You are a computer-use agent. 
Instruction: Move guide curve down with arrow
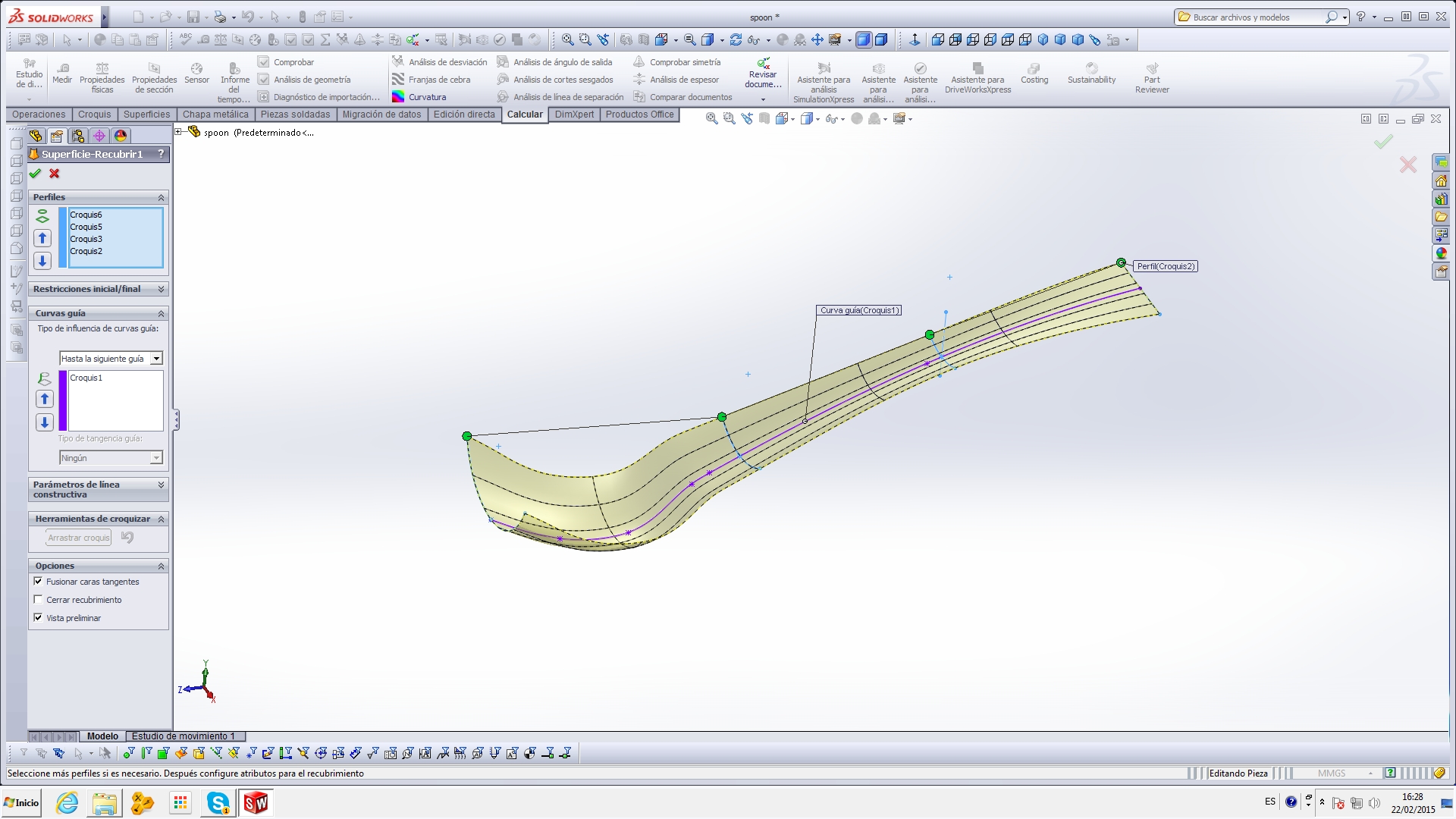(x=45, y=422)
